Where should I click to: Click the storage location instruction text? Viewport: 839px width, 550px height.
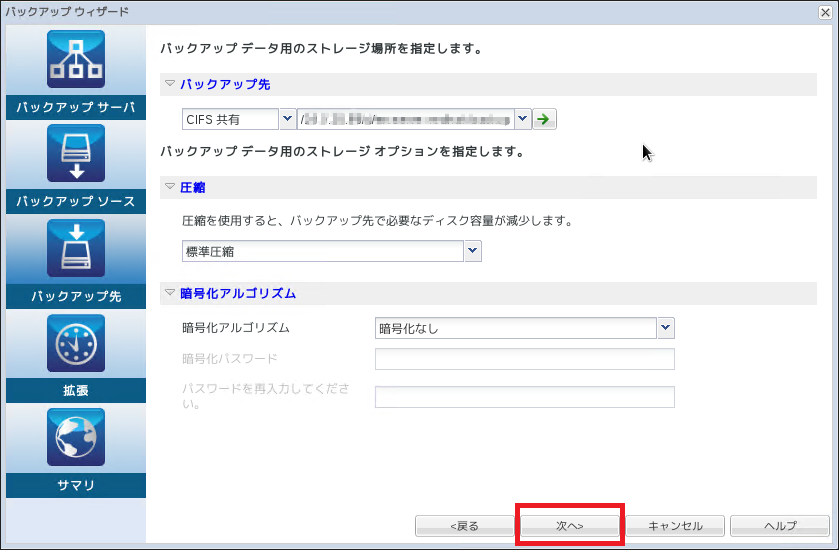click(x=322, y=48)
